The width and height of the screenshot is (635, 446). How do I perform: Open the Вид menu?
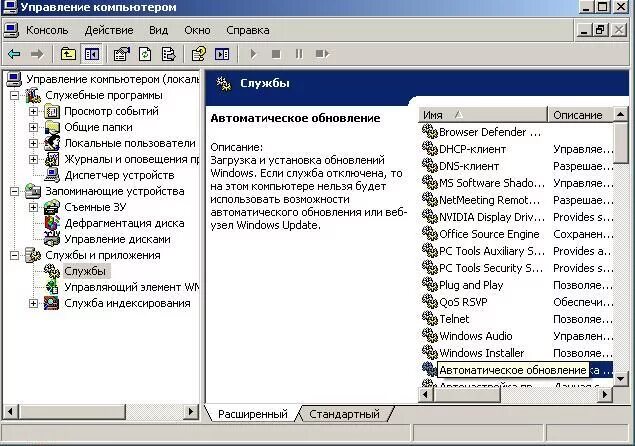[158, 30]
